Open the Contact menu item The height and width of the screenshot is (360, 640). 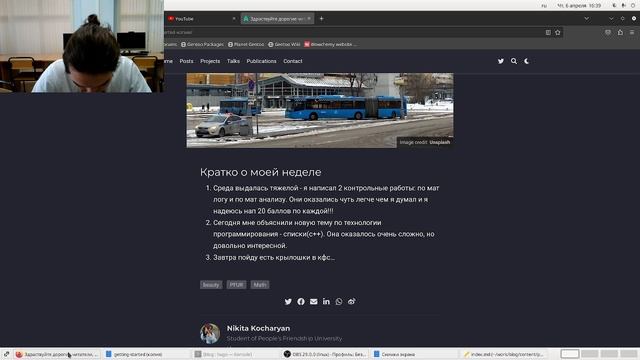pos(293,61)
